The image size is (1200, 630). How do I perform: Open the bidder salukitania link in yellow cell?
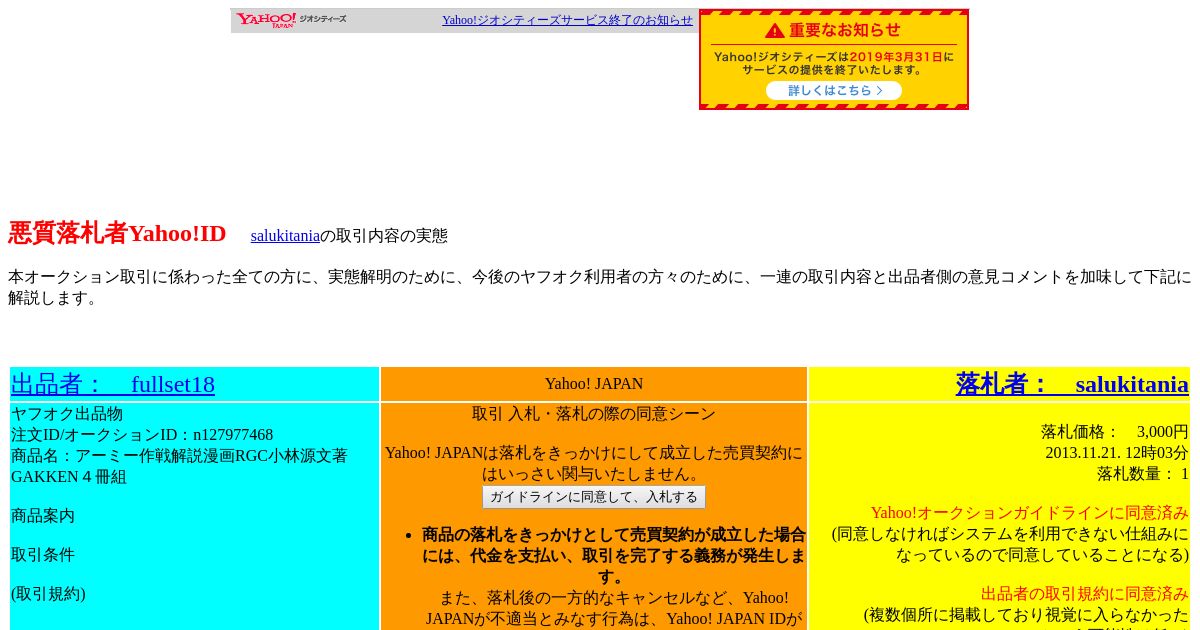(x=1072, y=384)
